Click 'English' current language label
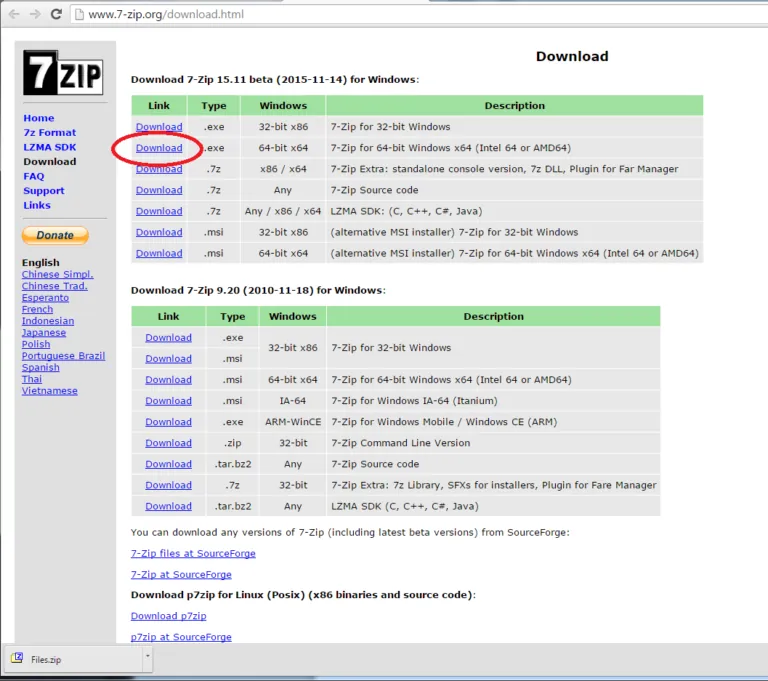The image size is (768, 681). click(41, 263)
